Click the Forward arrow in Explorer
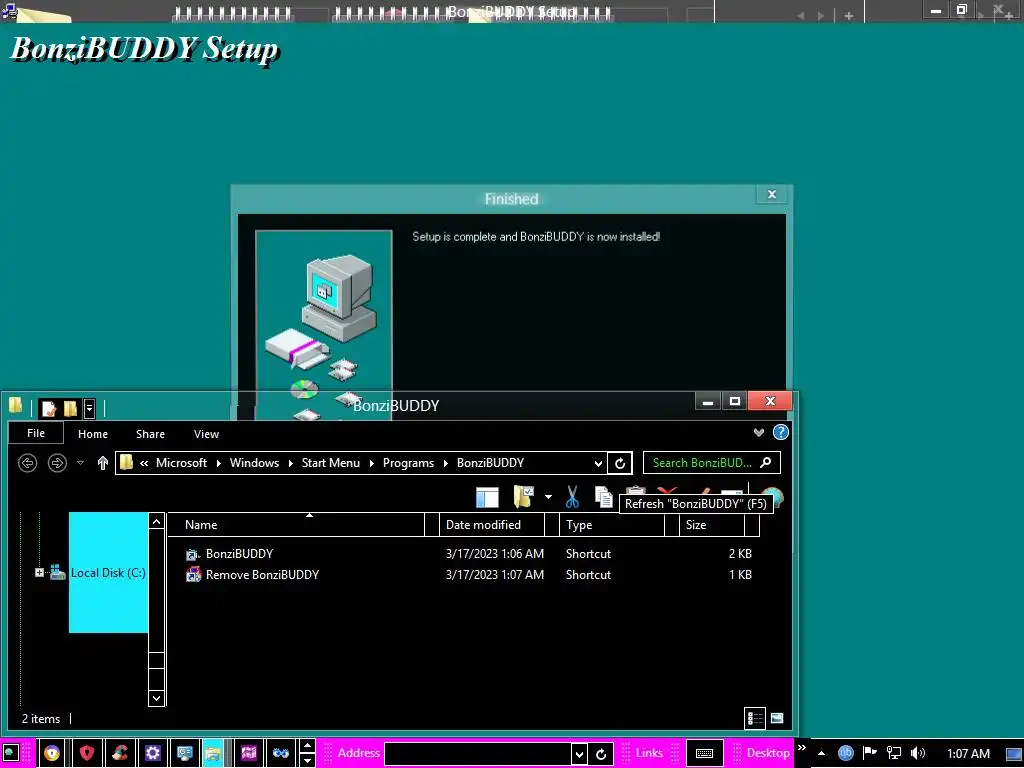This screenshot has height=768, width=1024. (x=57, y=463)
